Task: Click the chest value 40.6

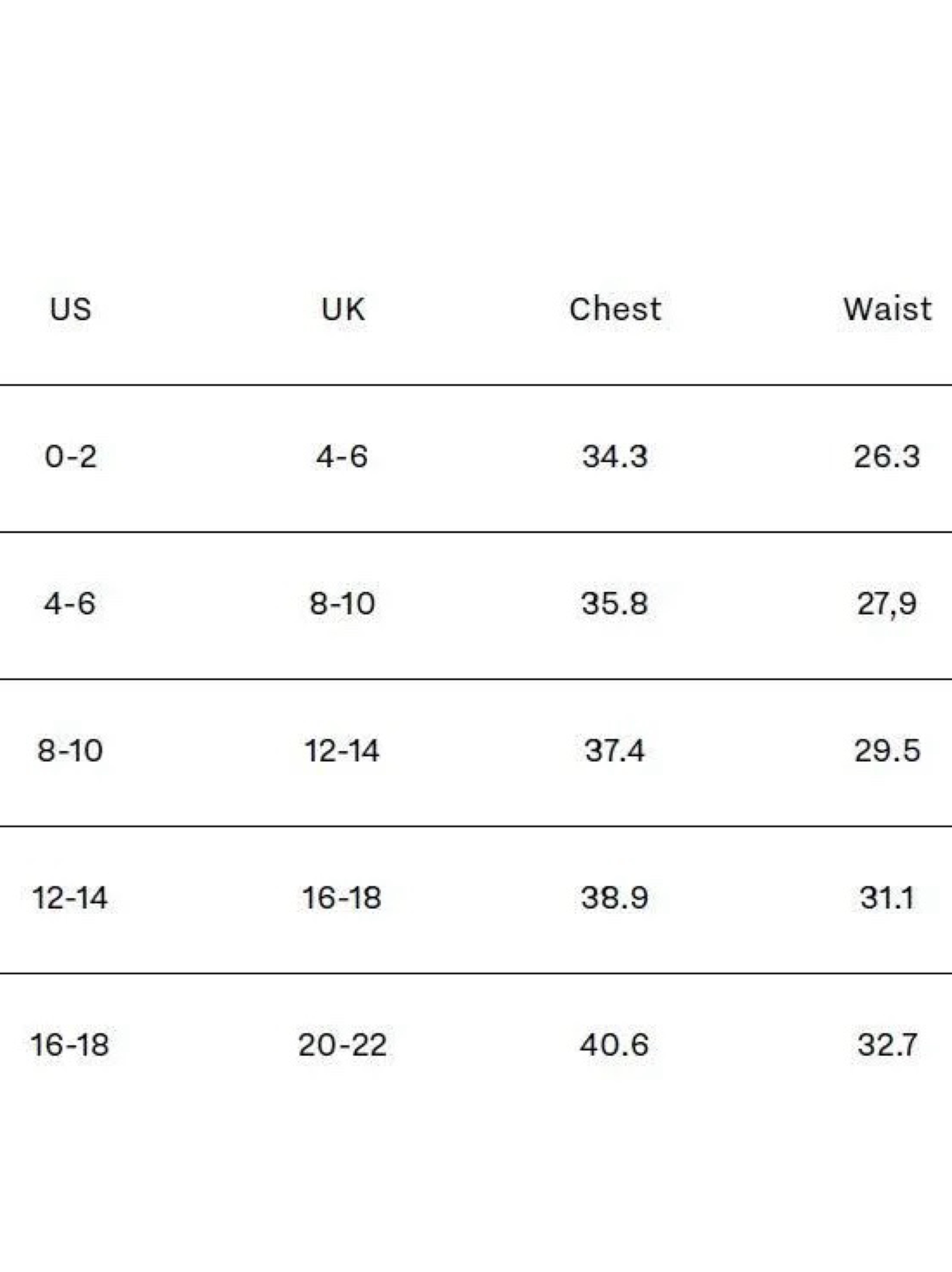Action: (x=614, y=1045)
